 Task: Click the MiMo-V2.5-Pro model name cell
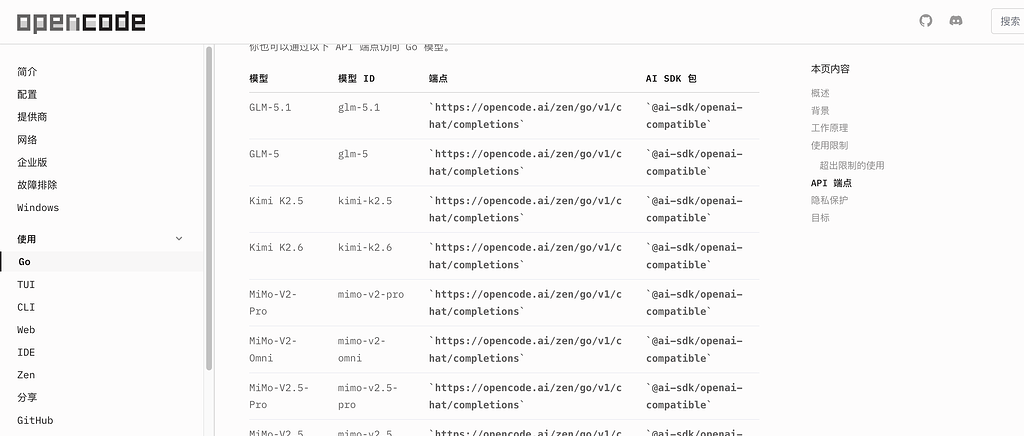click(x=279, y=396)
